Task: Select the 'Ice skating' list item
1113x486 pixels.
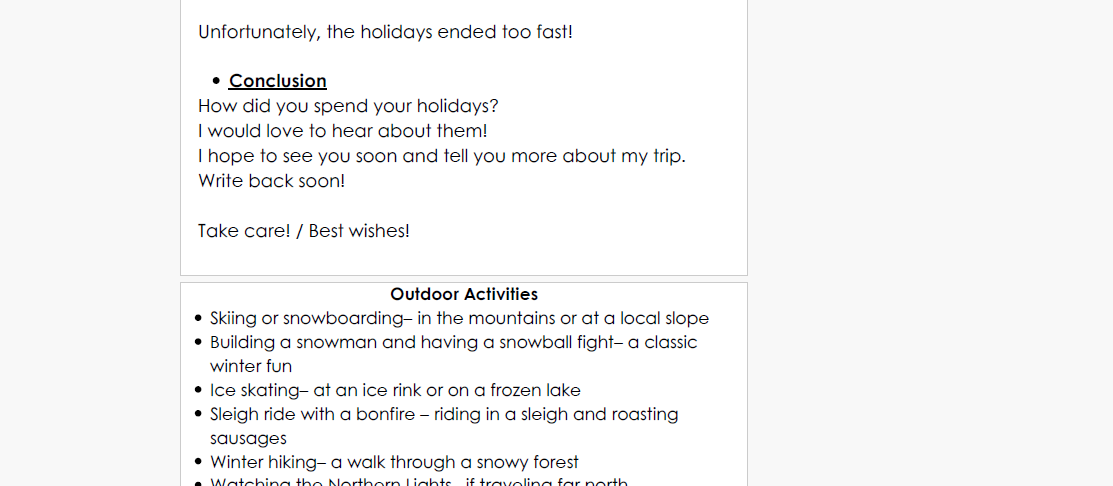Action: tap(395, 390)
